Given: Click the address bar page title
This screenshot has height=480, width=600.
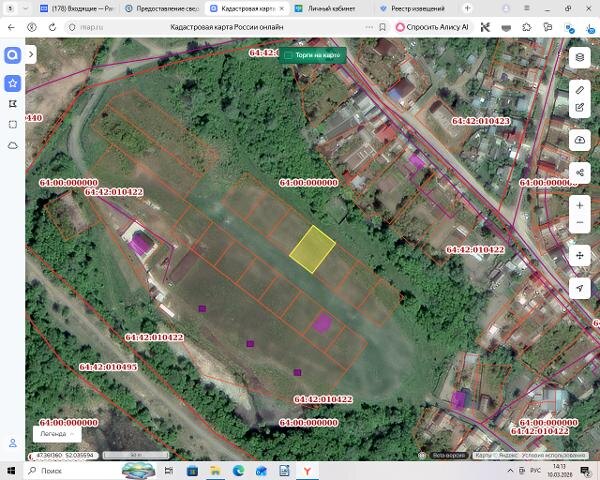Looking at the screenshot, I should [227, 27].
